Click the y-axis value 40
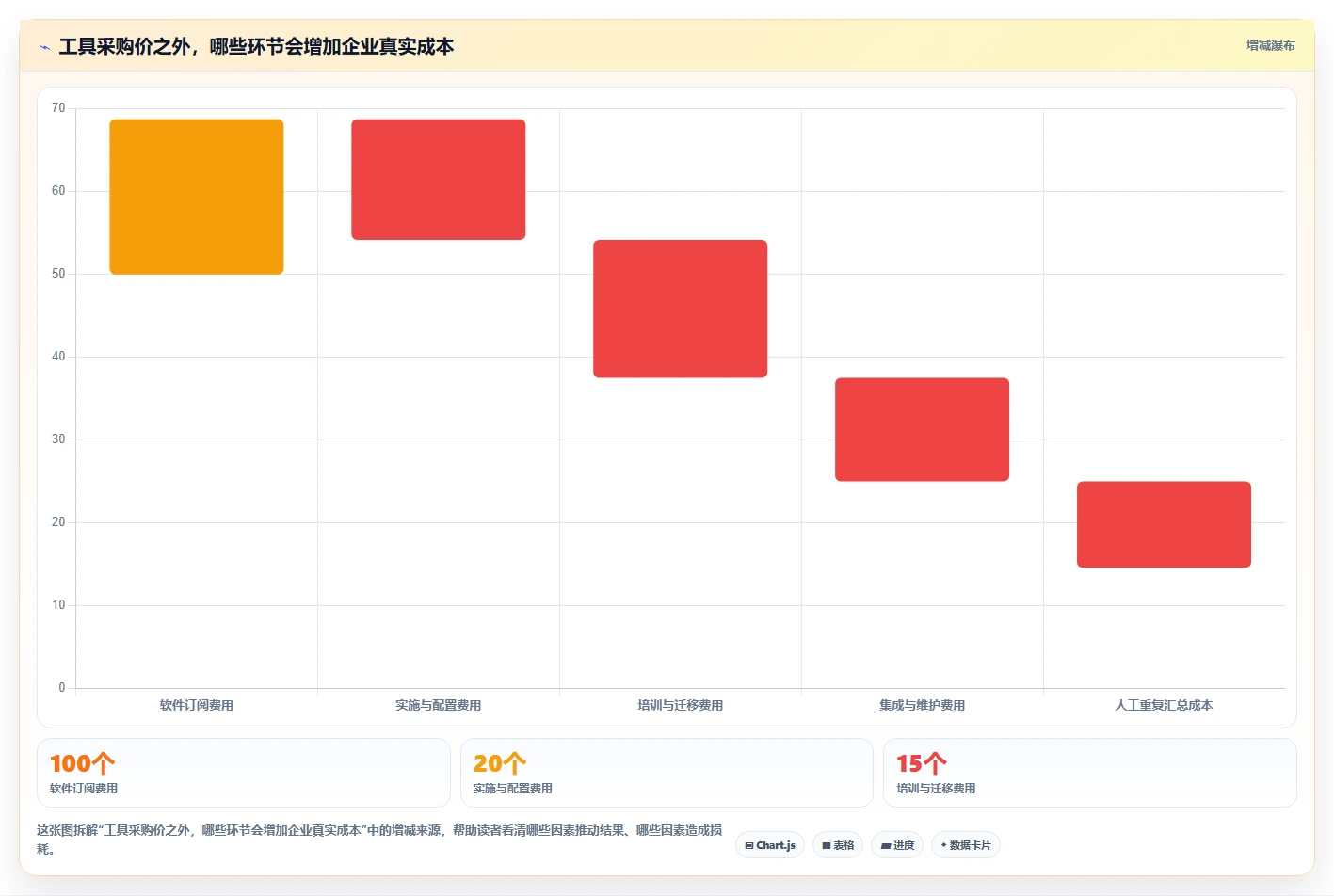This screenshot has width=1334, height=896. pyautogui.click(x=58, y=357)
